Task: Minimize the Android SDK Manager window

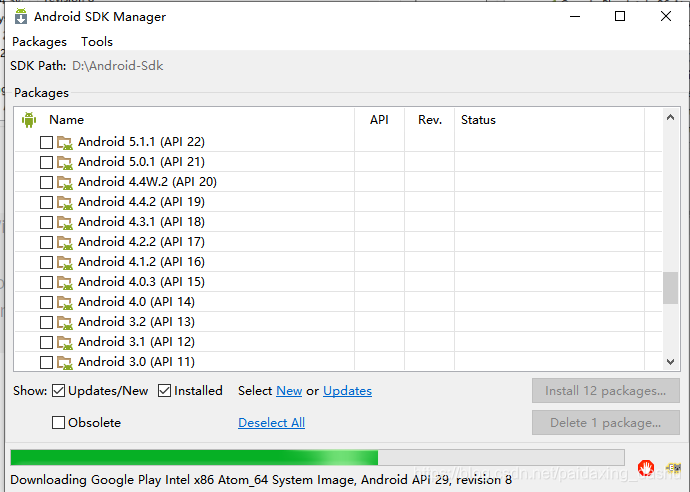Action: pyautogui.click(x=575, y=16)
